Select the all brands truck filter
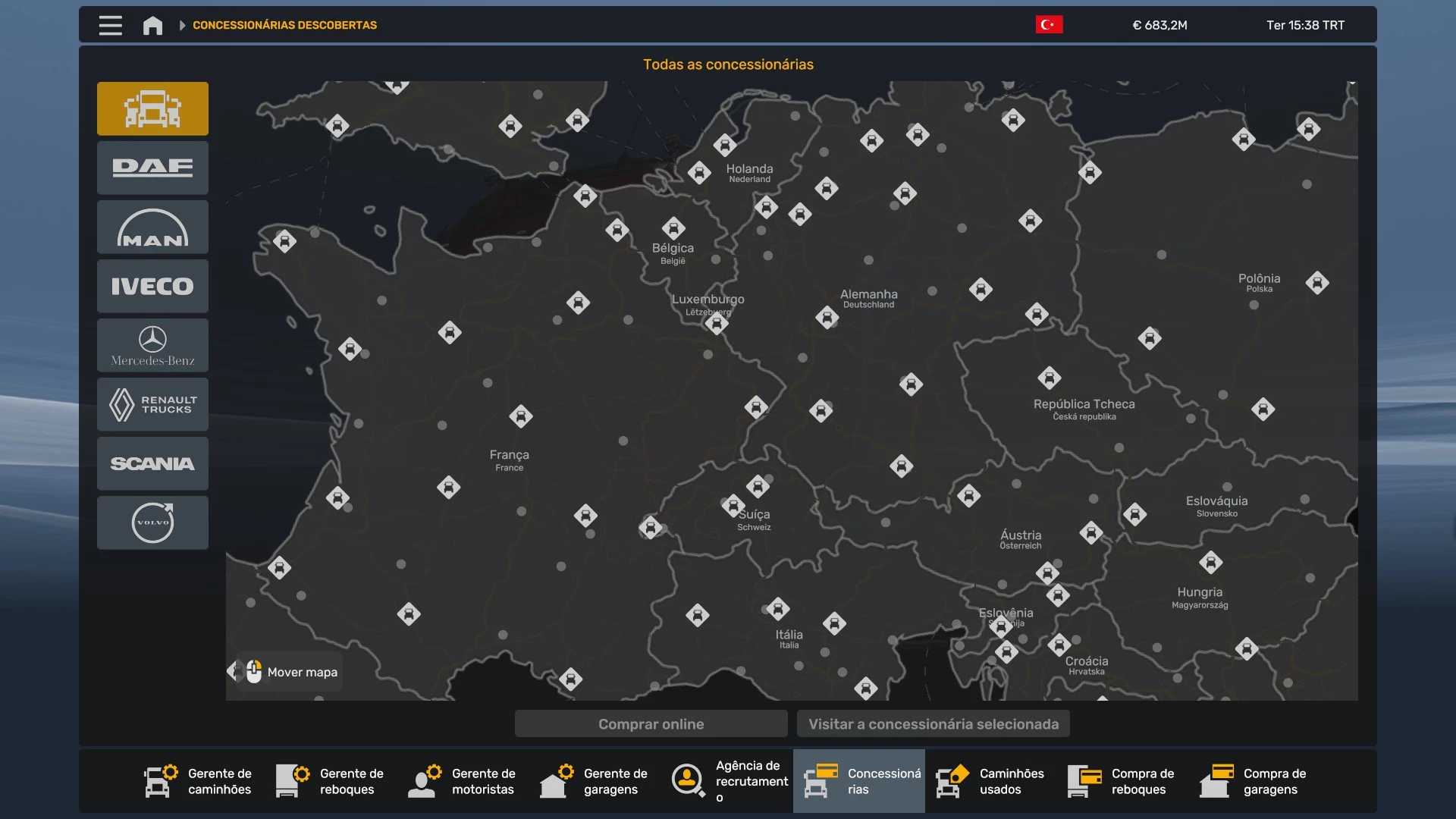 (x=152, y=108)
